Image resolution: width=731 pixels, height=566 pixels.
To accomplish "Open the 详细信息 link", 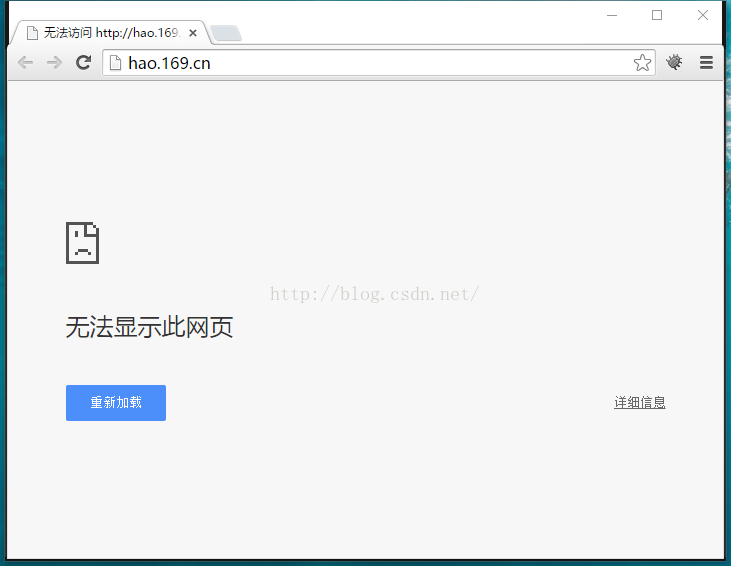I will (640, 402).
